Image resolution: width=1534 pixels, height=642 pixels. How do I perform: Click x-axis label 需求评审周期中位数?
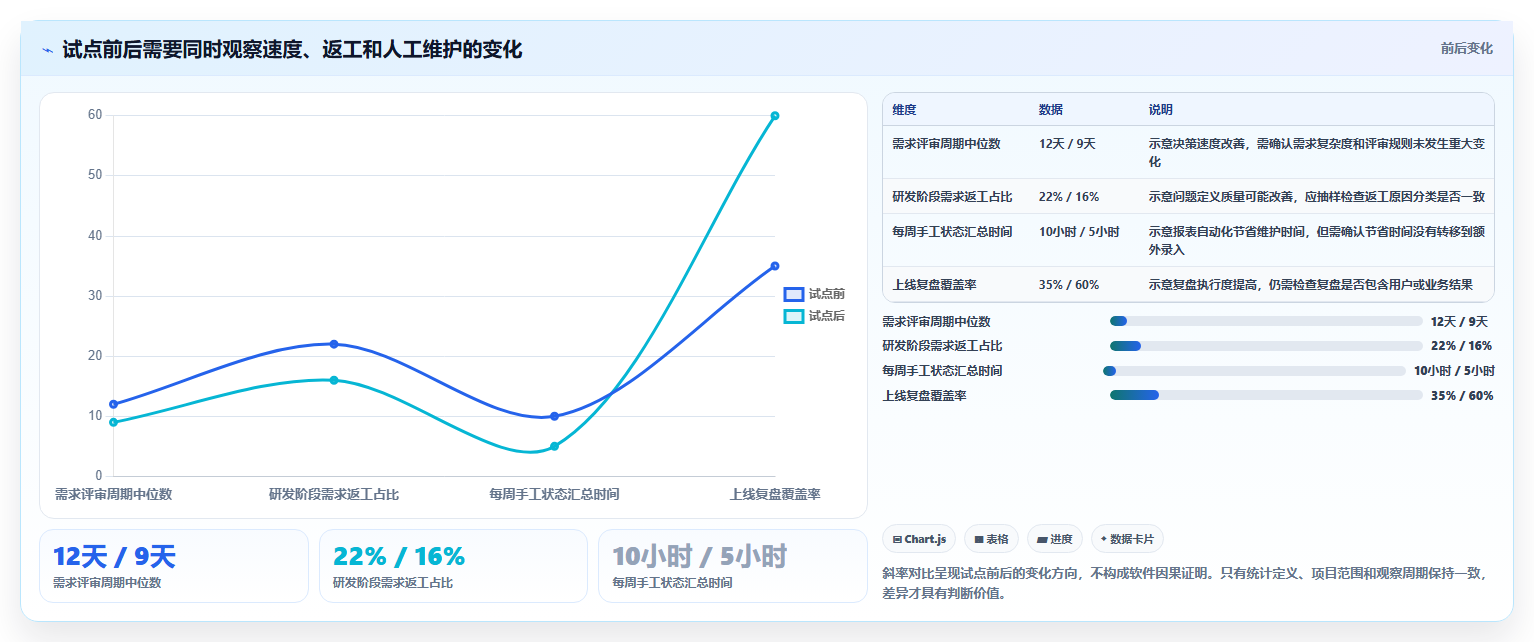click(x=113, y=494)
